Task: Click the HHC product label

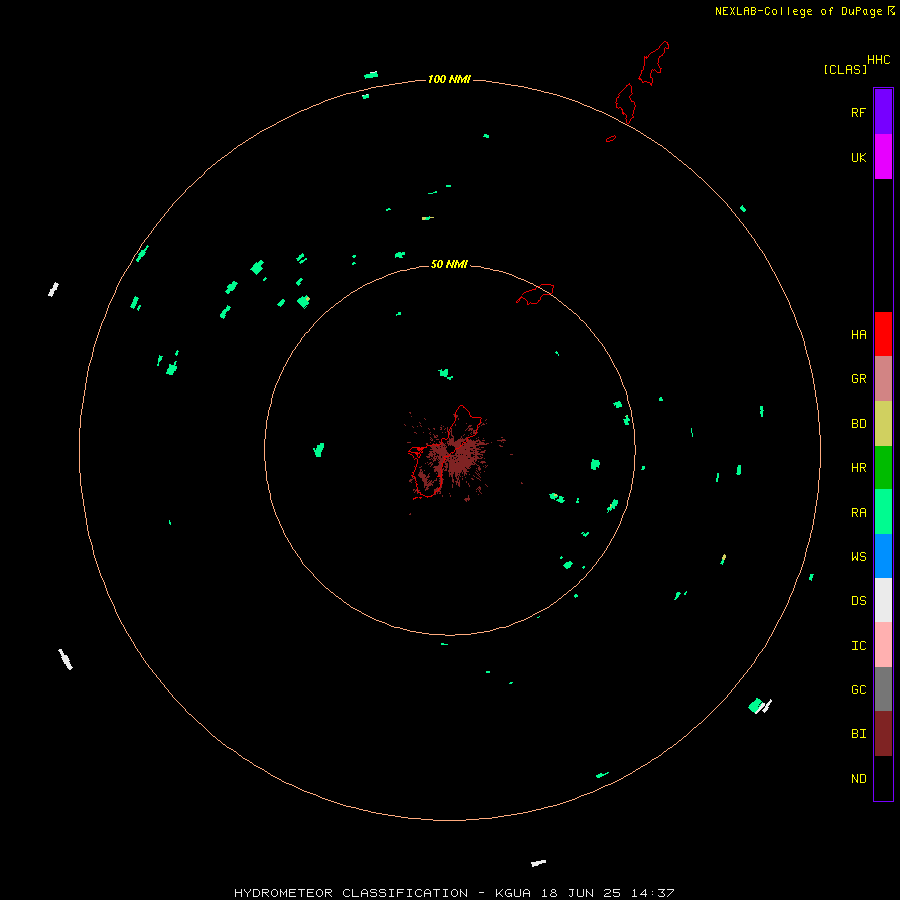Action: point(878,60)
